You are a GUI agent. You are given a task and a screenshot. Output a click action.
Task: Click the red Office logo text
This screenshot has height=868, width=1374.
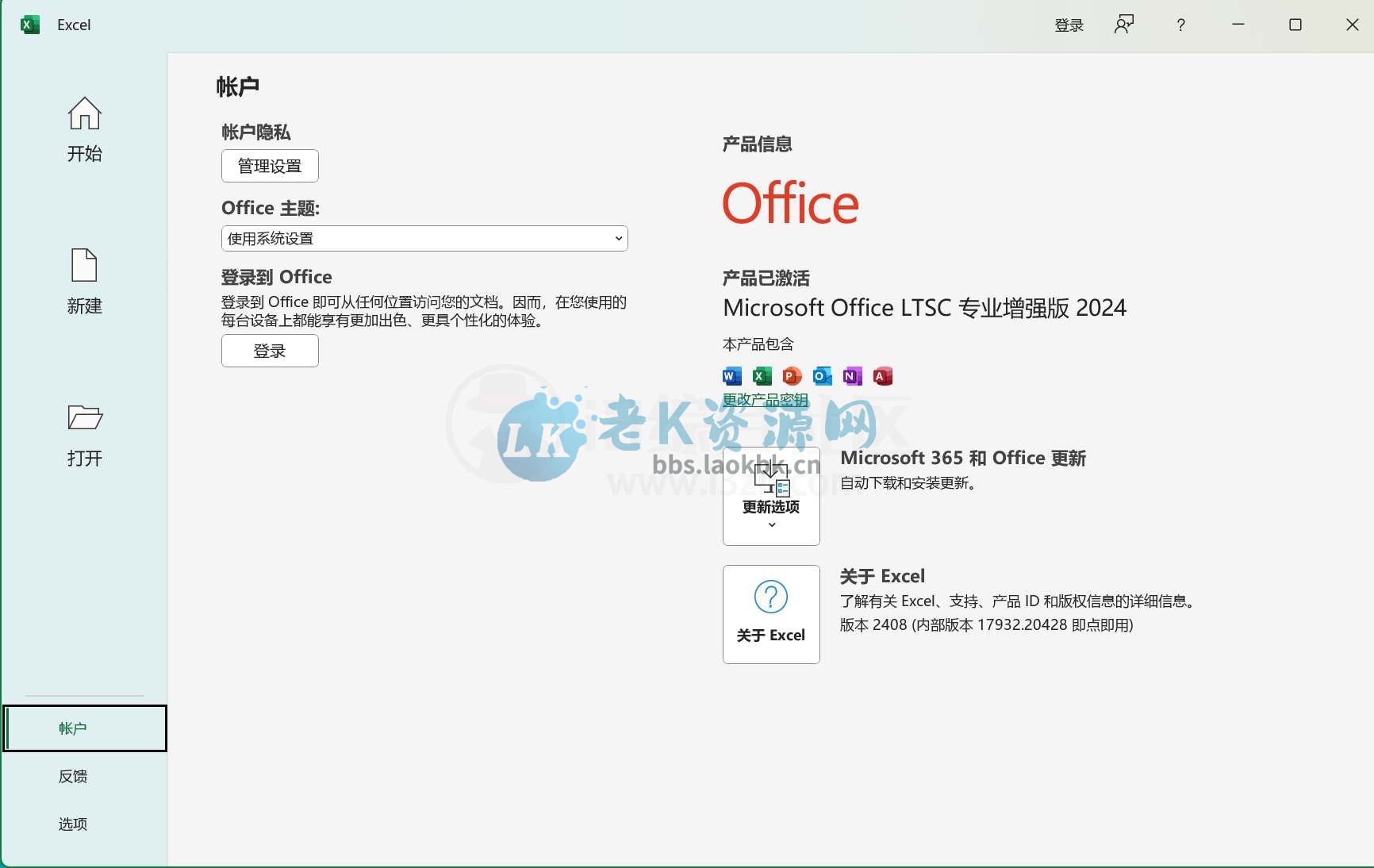pos(790,203)
